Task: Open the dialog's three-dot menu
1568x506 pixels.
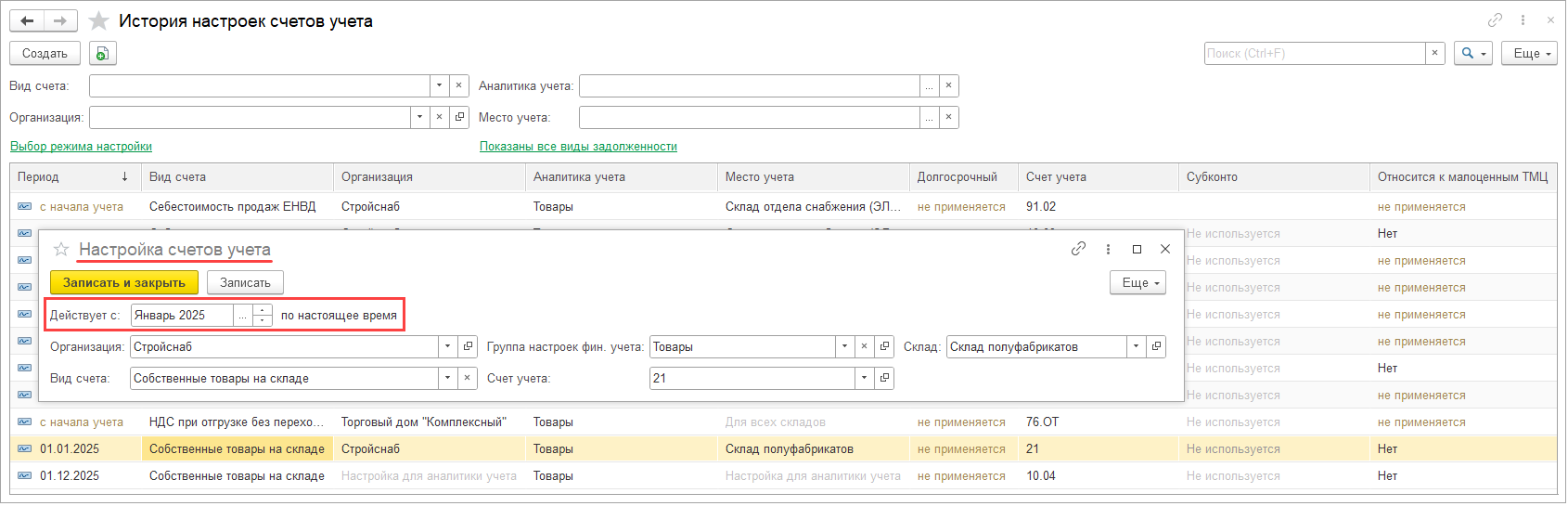Action: pyautogui.click(x=1108, y=249)
